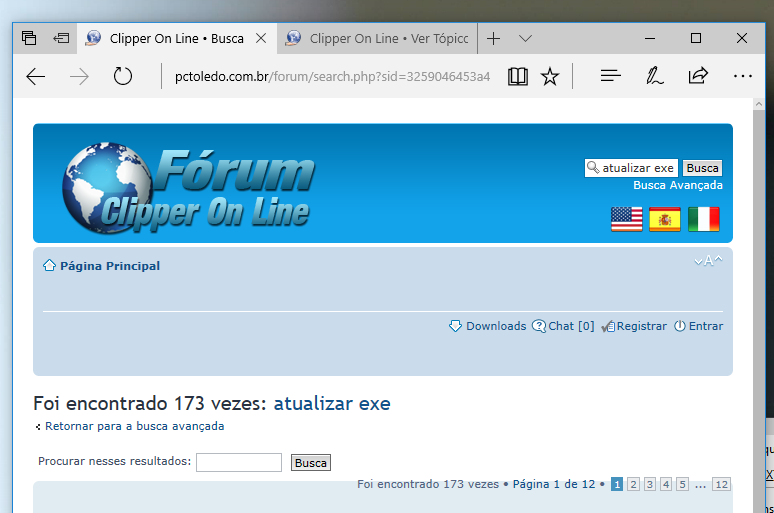This screenshot has width=774, height=513.
Task: Open reading view book icon
Action: pyautogui.click(x=518, y=77)
